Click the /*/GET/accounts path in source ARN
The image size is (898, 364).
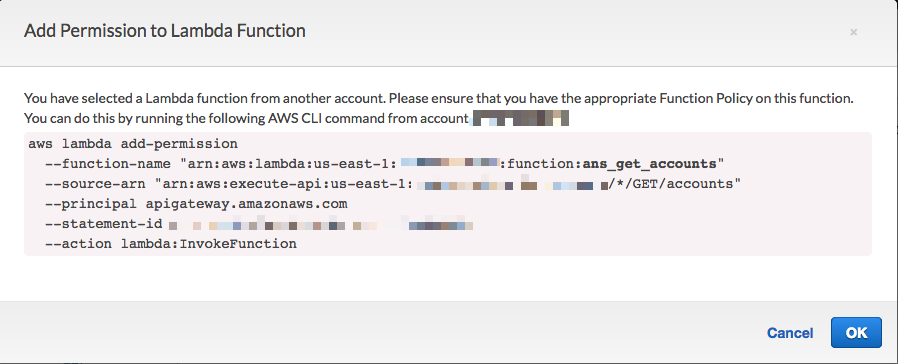coord(670,184)
